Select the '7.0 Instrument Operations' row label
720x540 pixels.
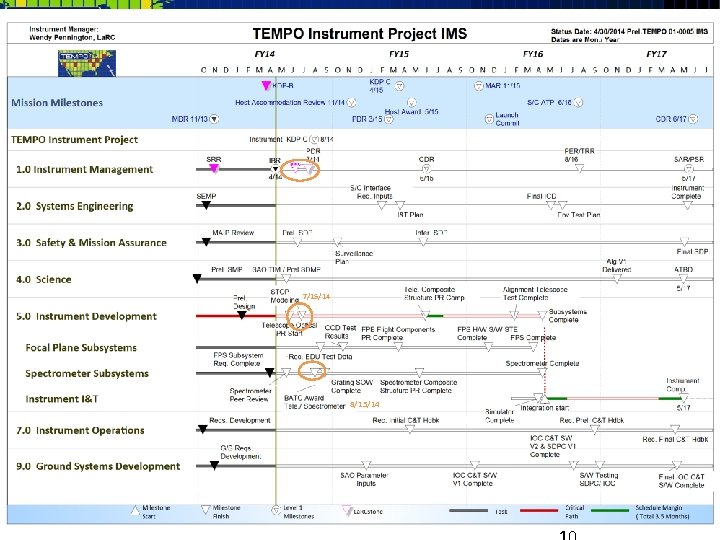pyautogui.click(x=80, y=430)
